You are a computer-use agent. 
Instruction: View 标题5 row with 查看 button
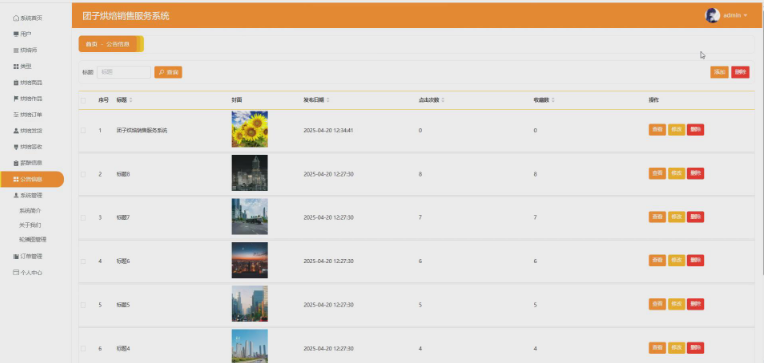click(x=657, y=304)
